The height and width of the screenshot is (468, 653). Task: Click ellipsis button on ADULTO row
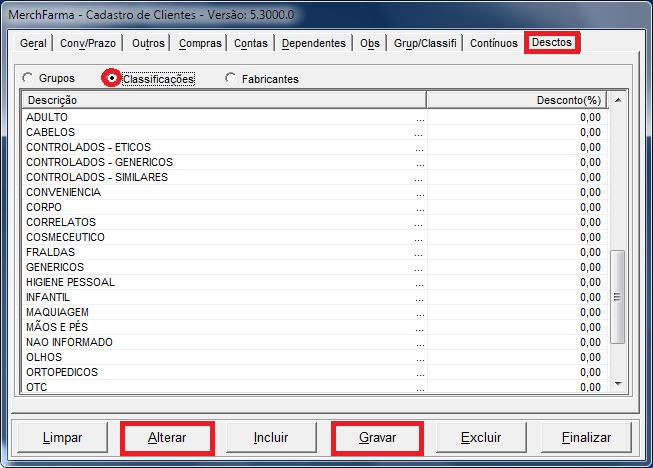tap(420, 118)
